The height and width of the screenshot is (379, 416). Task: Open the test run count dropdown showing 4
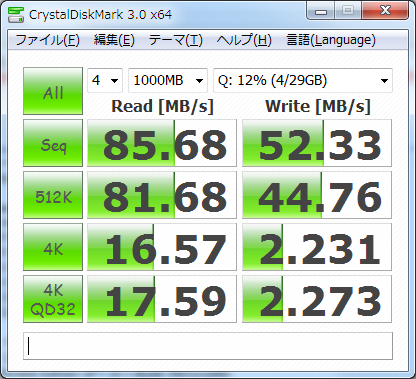105,80
